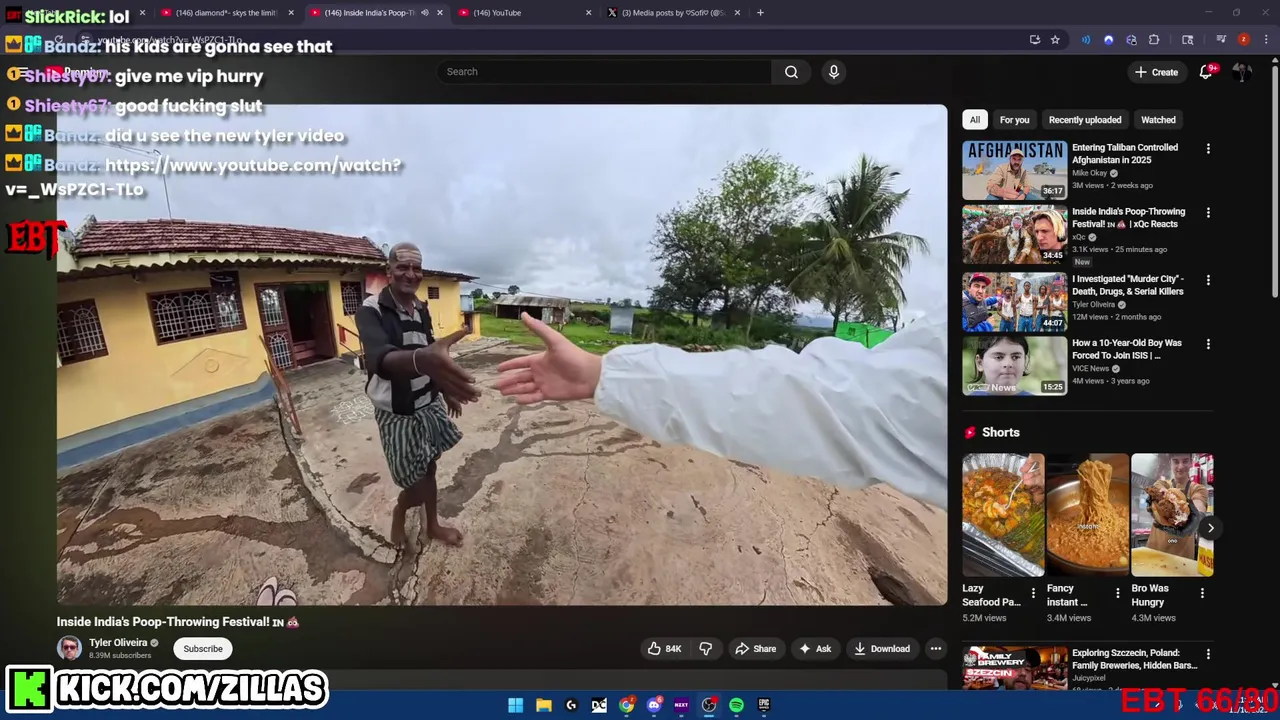Open options menu for xQc Reacts video

pos(1208,213)
